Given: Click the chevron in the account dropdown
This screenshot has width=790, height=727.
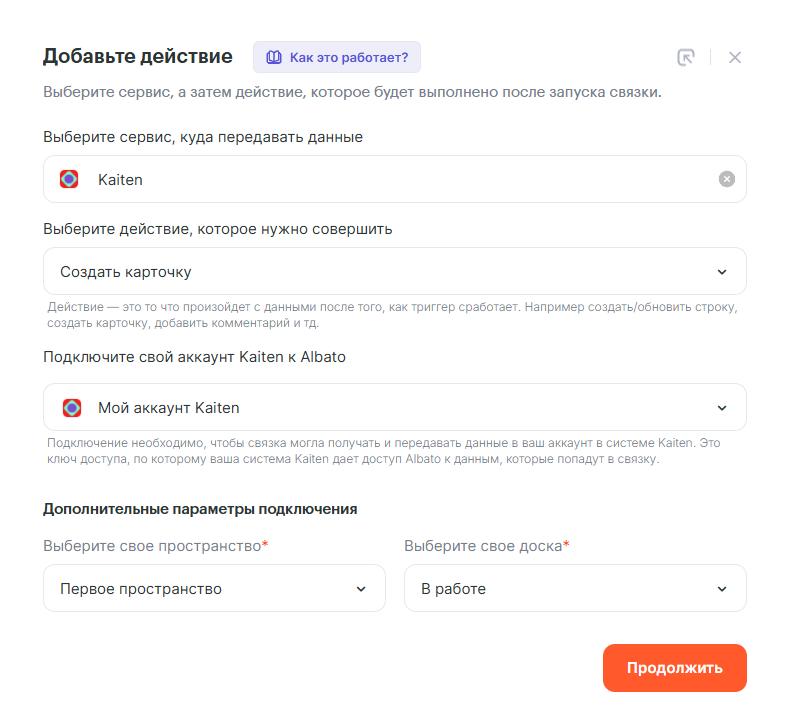Looking at the screenshot, I should click(x=723, y=407).
